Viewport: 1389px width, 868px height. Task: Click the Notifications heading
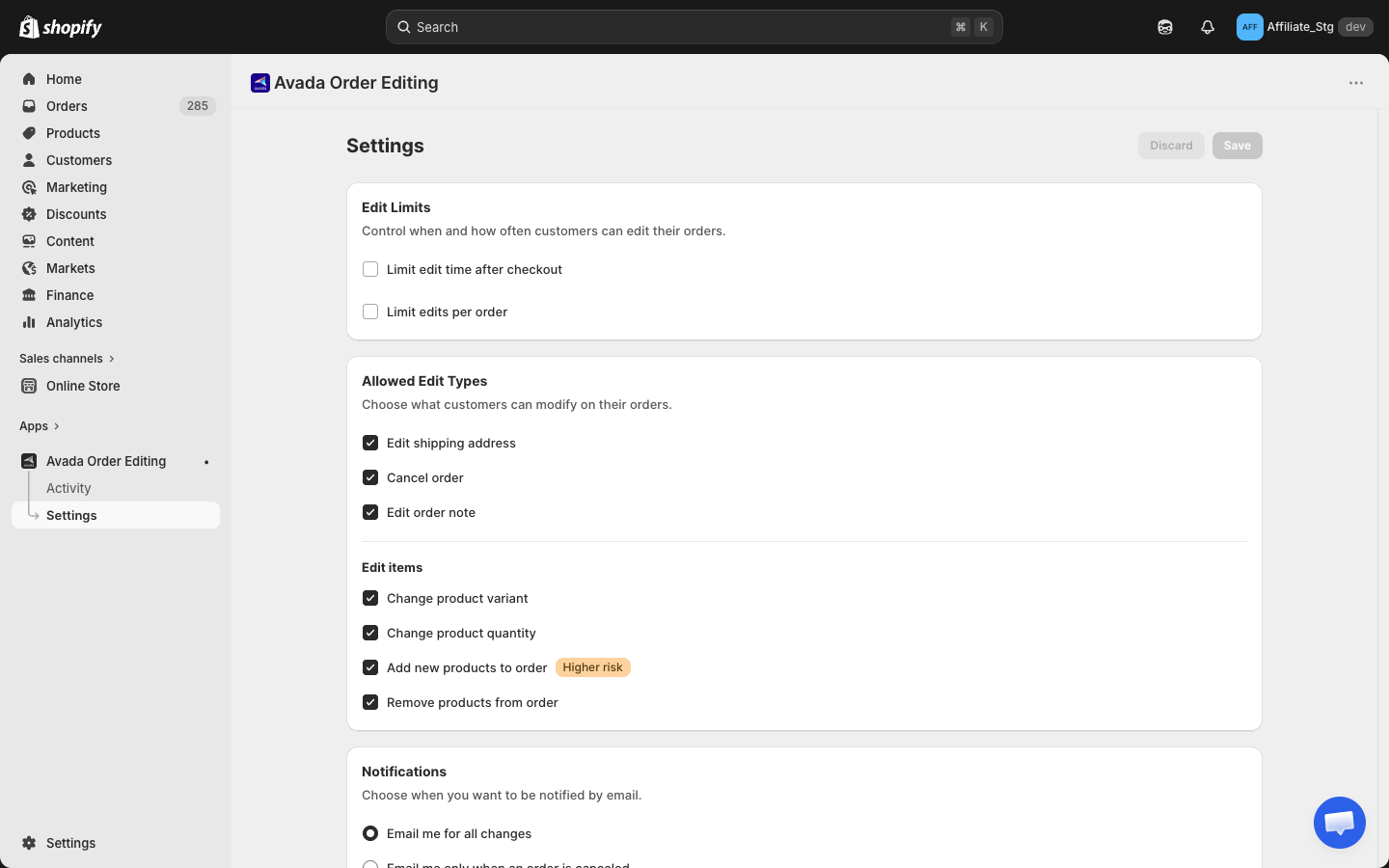point(404,772)
